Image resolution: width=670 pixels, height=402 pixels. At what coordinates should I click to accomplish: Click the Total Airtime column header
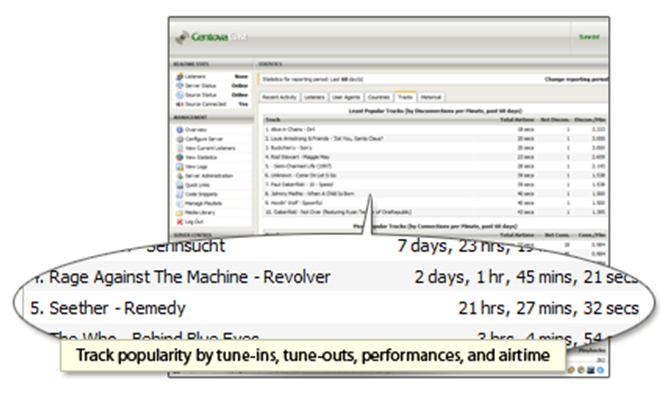(517, 120)
